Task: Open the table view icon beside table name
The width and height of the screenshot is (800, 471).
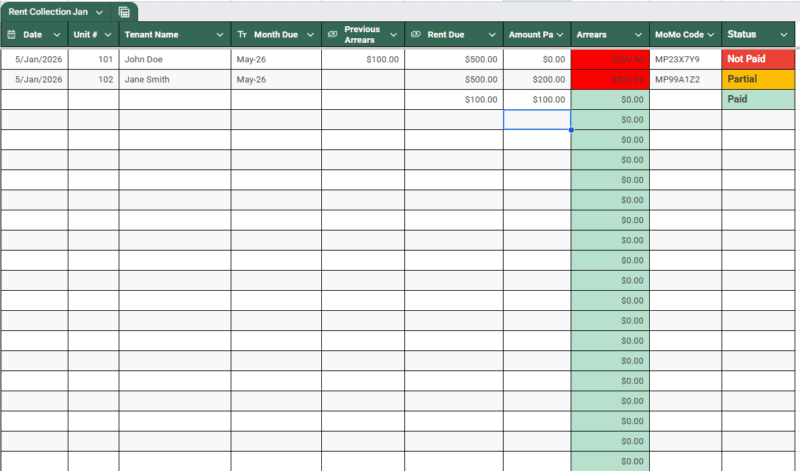Action: 123,12
